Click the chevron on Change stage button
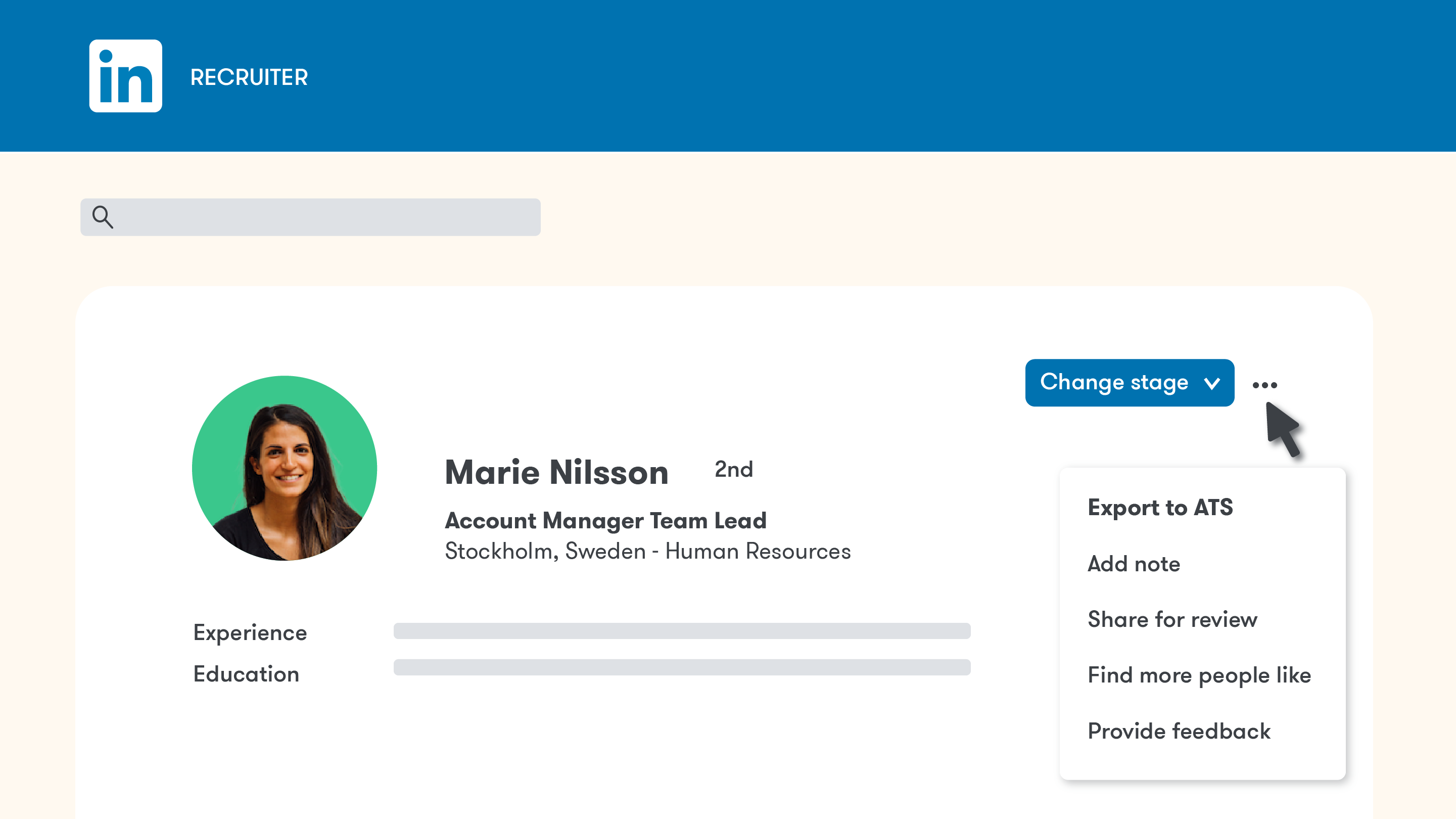 tap(1212, 384)
